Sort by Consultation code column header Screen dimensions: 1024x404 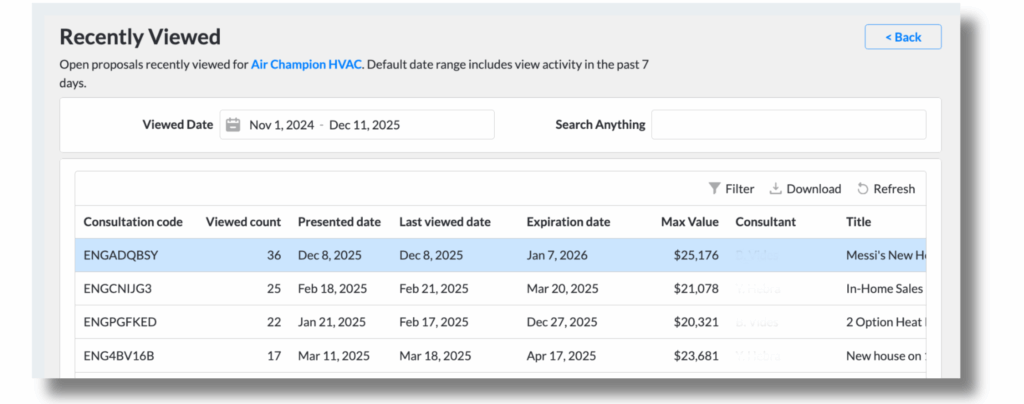tap(133, 222)
